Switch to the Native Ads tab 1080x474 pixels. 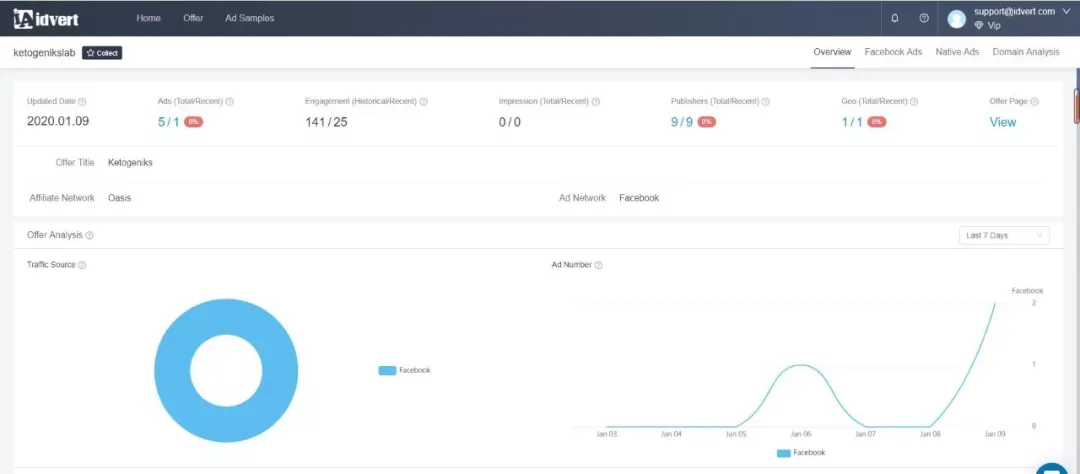tap(957, 52)
